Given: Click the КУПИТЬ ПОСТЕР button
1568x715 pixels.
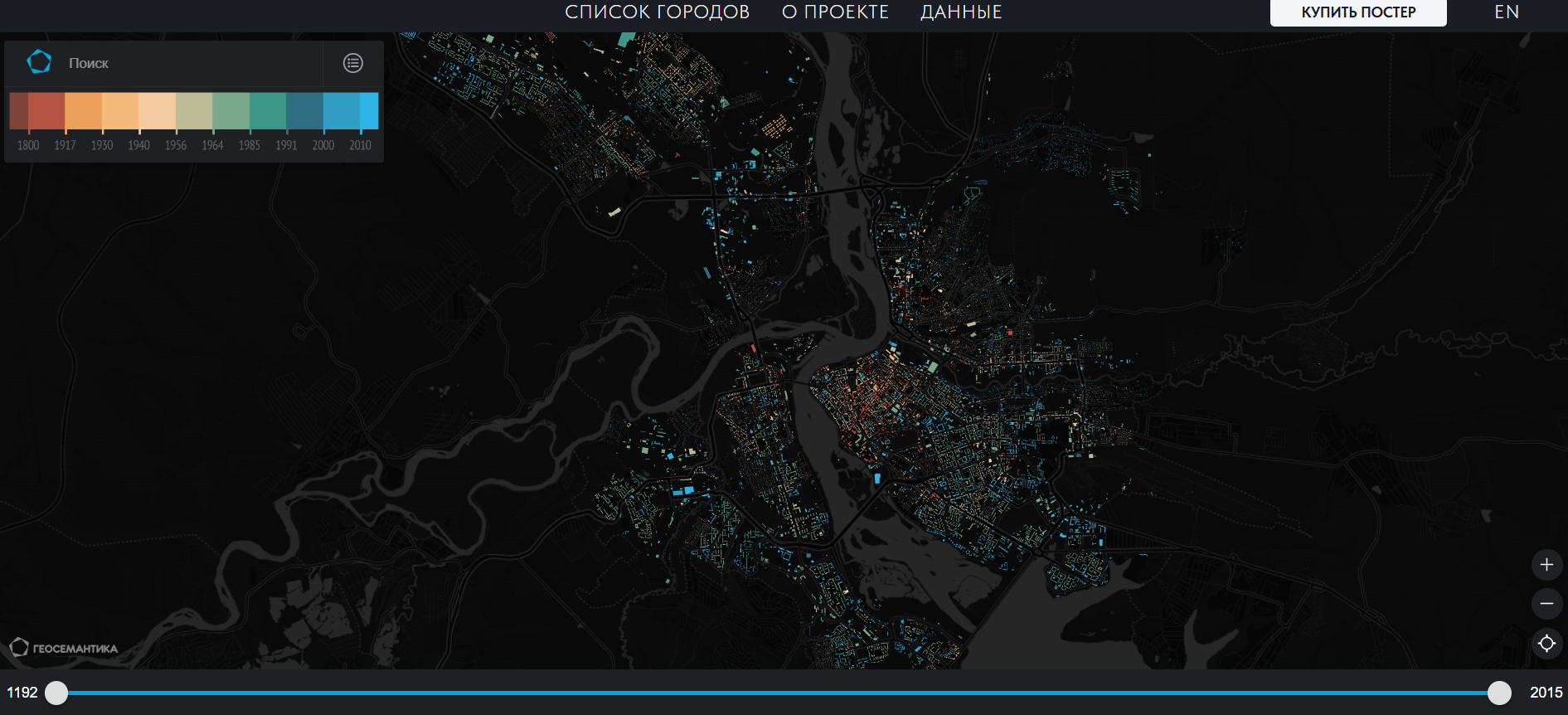Looking at the screenshot, I should pos(1358,12).
